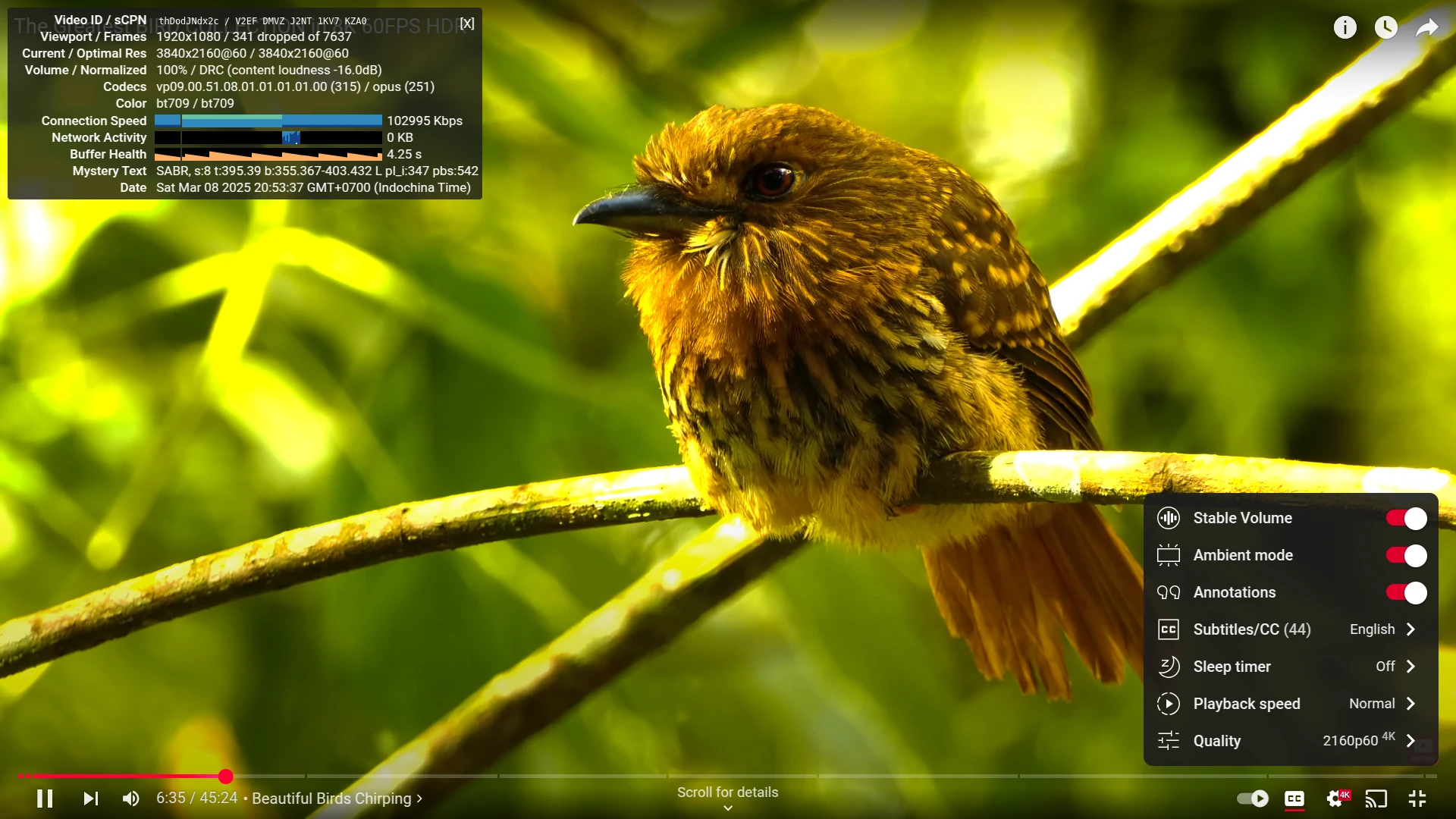
Task: Click the 6:35 / 45:24 time display
Action: coord(197,799)
